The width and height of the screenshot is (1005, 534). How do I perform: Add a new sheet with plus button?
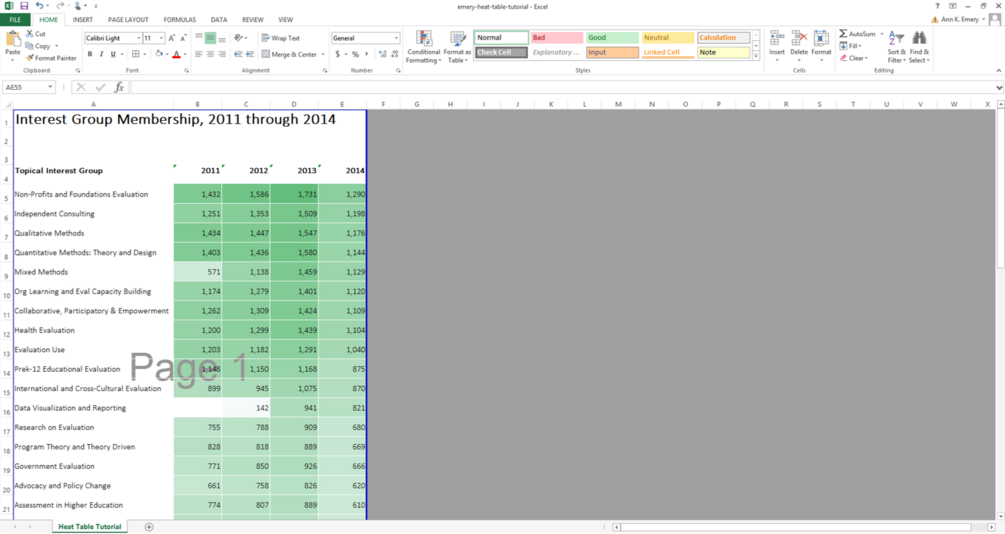coord(149,527)
